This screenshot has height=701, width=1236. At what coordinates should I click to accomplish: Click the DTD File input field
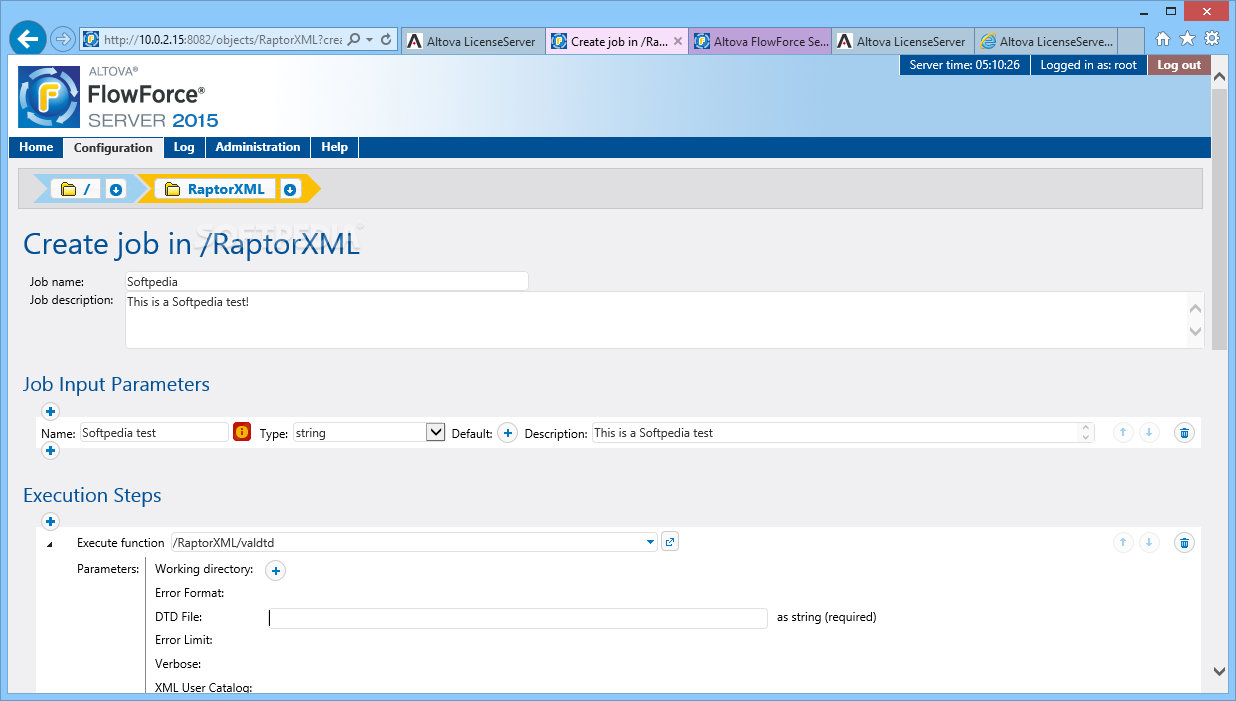(x=517, y=618)
